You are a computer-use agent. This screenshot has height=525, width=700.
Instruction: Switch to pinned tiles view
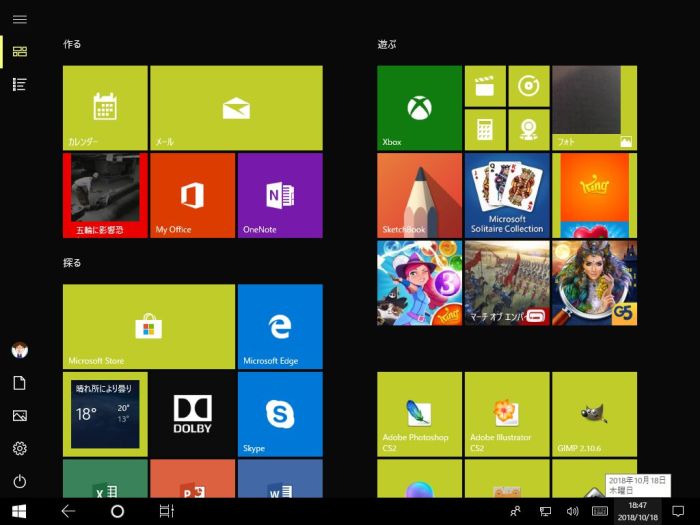point(19,52)
